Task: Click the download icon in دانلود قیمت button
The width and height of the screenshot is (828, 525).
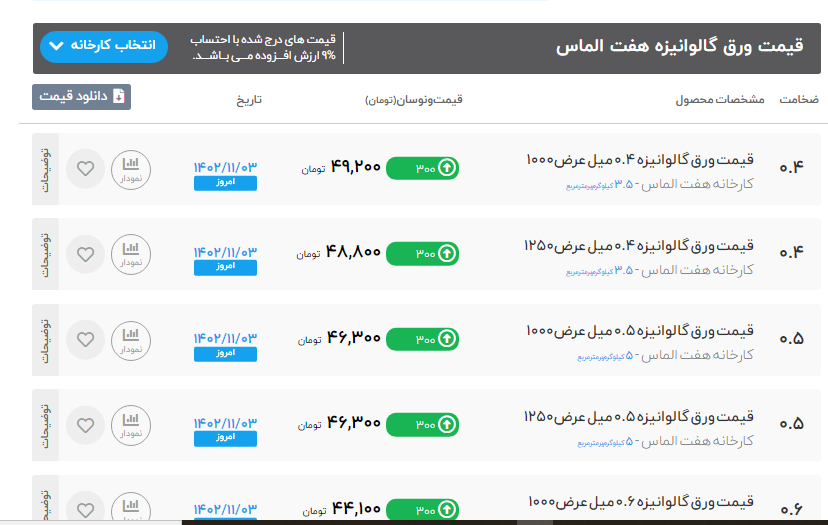Action: (x=119, y=97)
